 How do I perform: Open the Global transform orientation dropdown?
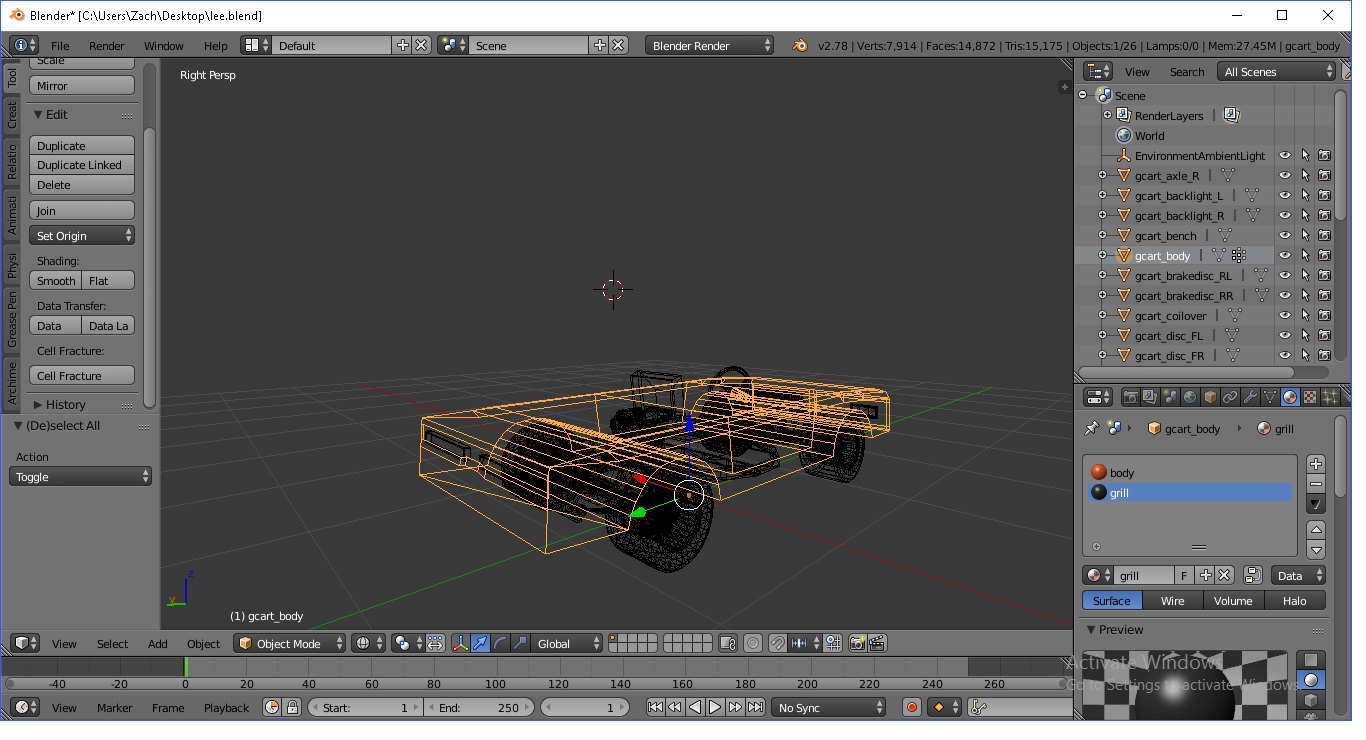567,643
